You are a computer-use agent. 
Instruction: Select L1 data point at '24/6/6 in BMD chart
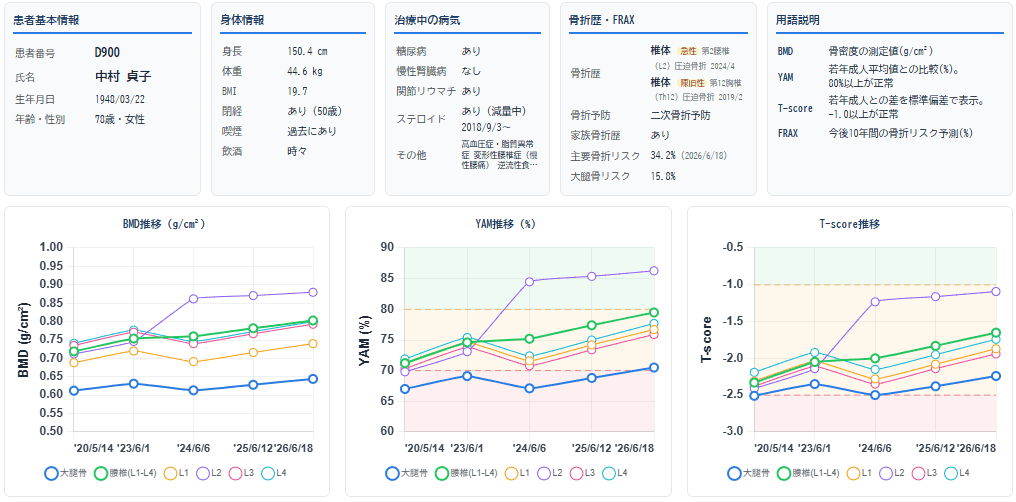[x=193, y=361]
